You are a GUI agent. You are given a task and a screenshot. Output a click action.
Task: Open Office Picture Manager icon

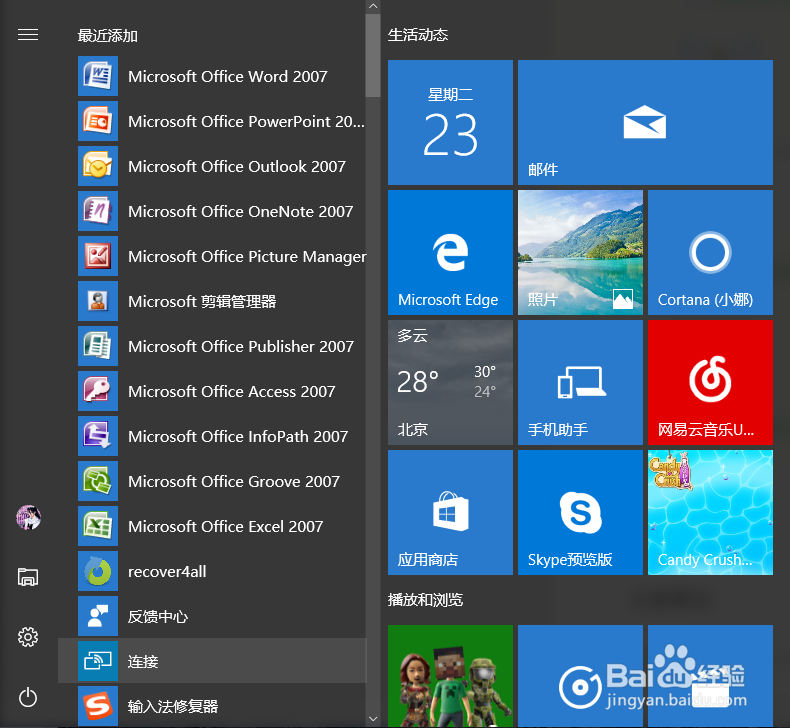[98, 256]
